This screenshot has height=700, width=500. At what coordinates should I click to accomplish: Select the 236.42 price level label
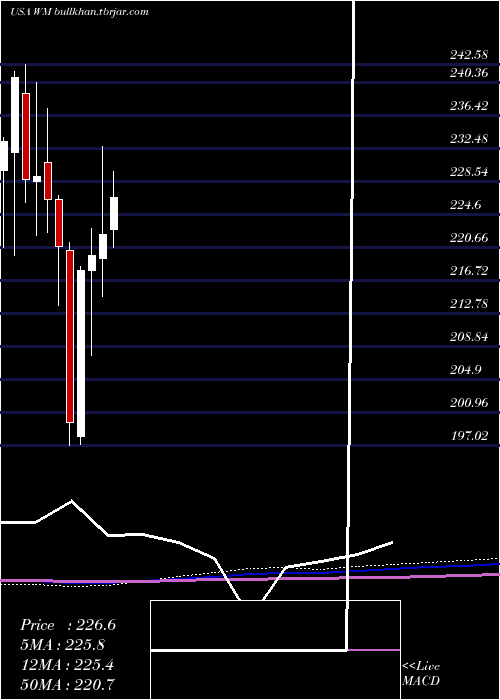[x=469, y=105]
